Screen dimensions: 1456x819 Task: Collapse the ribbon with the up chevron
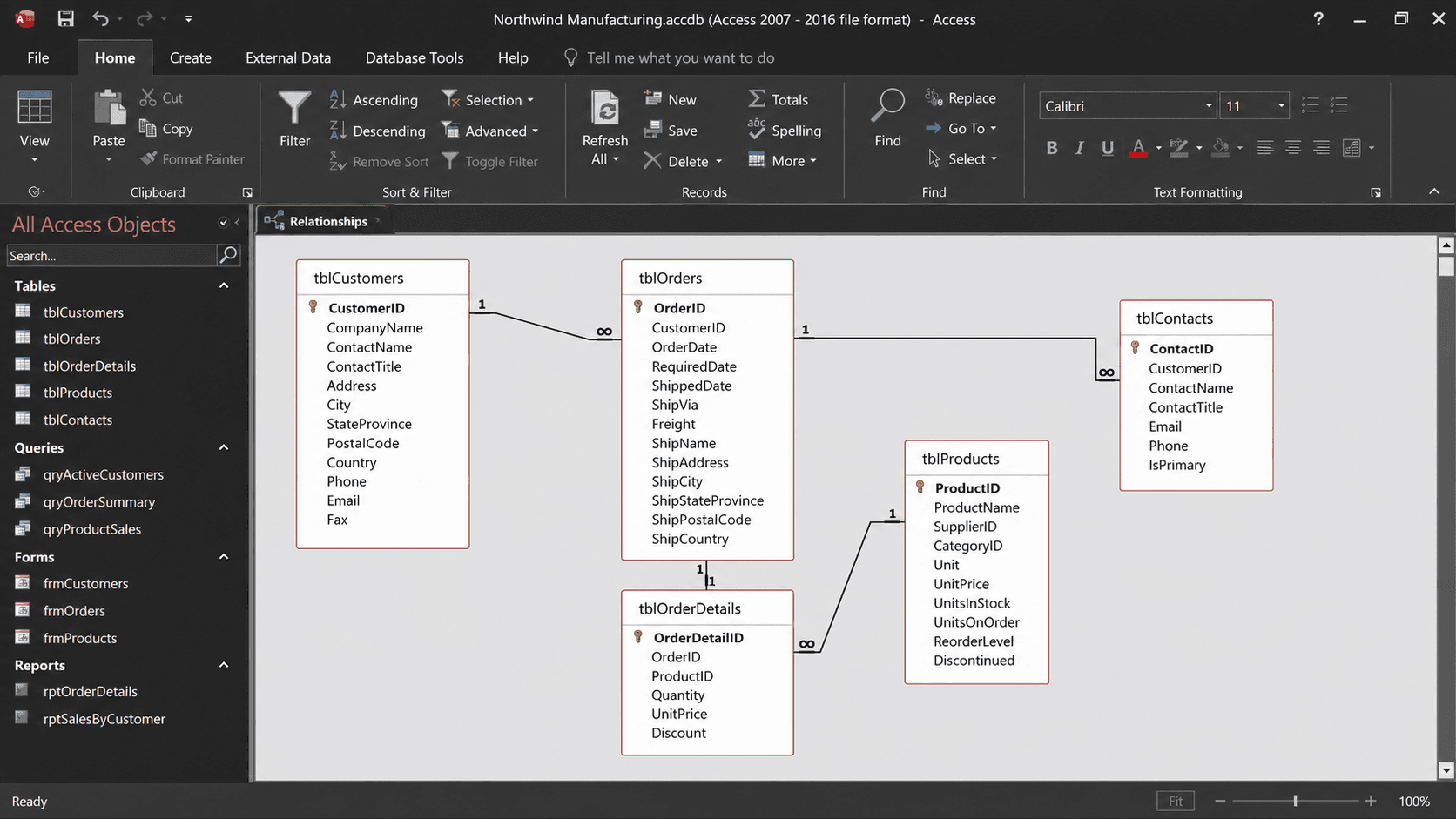tap(1434, 191)
